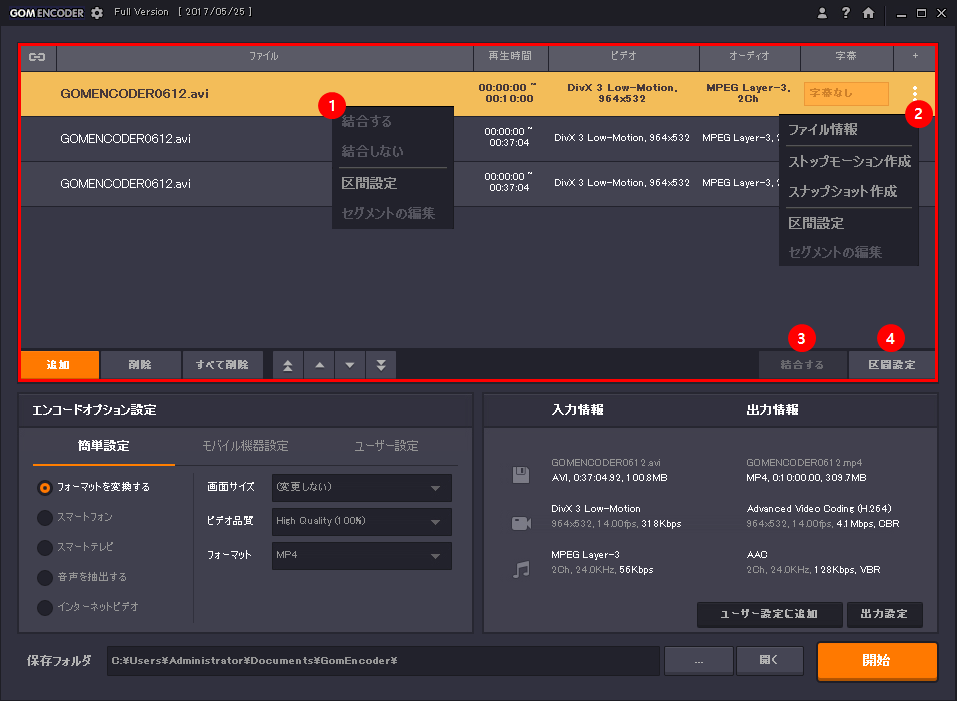The height and width of the screenshot is (701, 957).
Task: Click the plus column header icon
Action: point(915,56)
